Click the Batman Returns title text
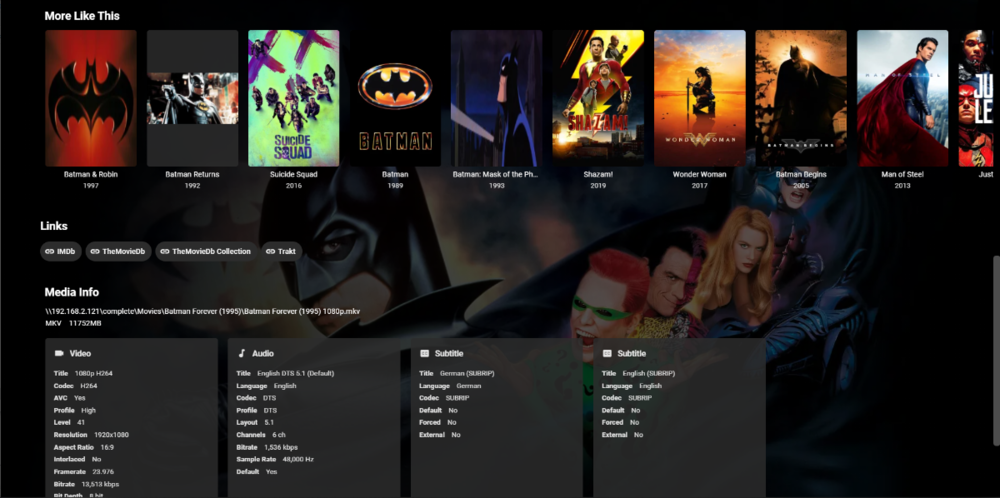The image size is (1000, 498). [193, 174]
